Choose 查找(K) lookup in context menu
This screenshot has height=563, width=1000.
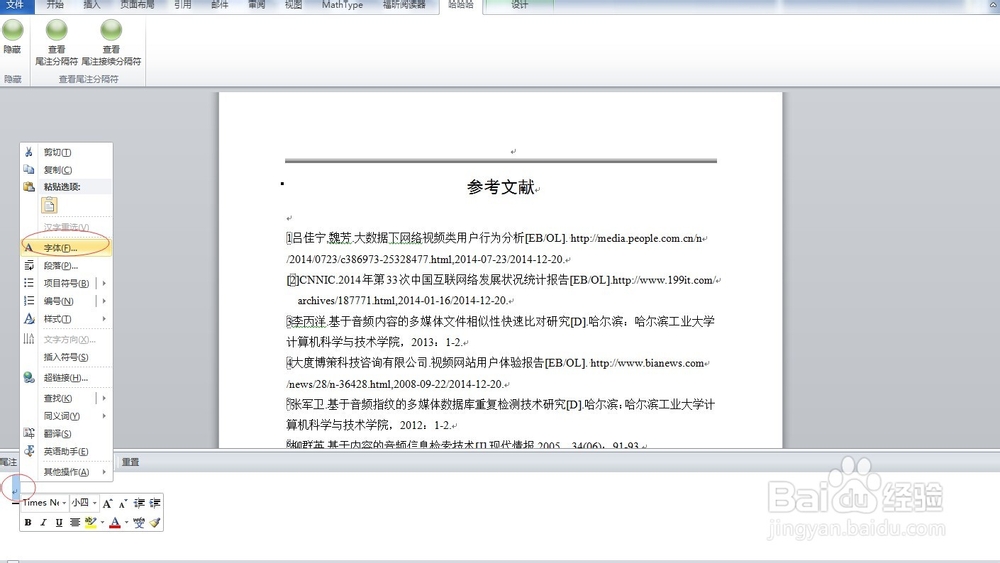[57, 398]
